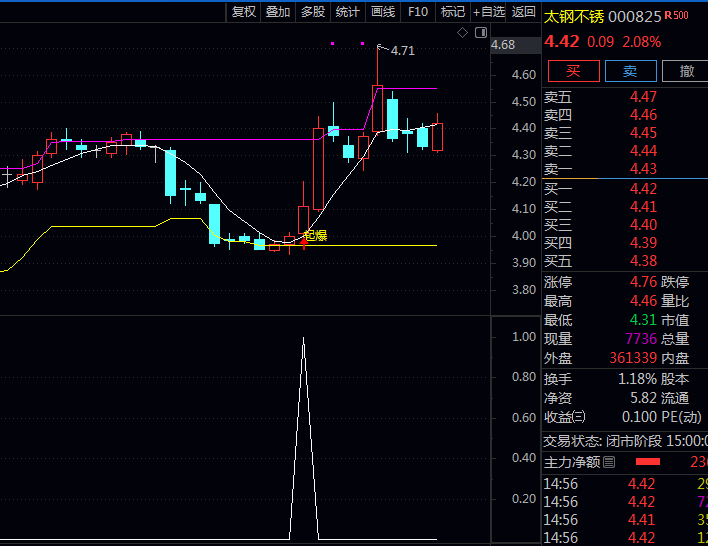Click the 标记 mark option
The height and width of the screenshot is (546, 708).
coord(453,12)
